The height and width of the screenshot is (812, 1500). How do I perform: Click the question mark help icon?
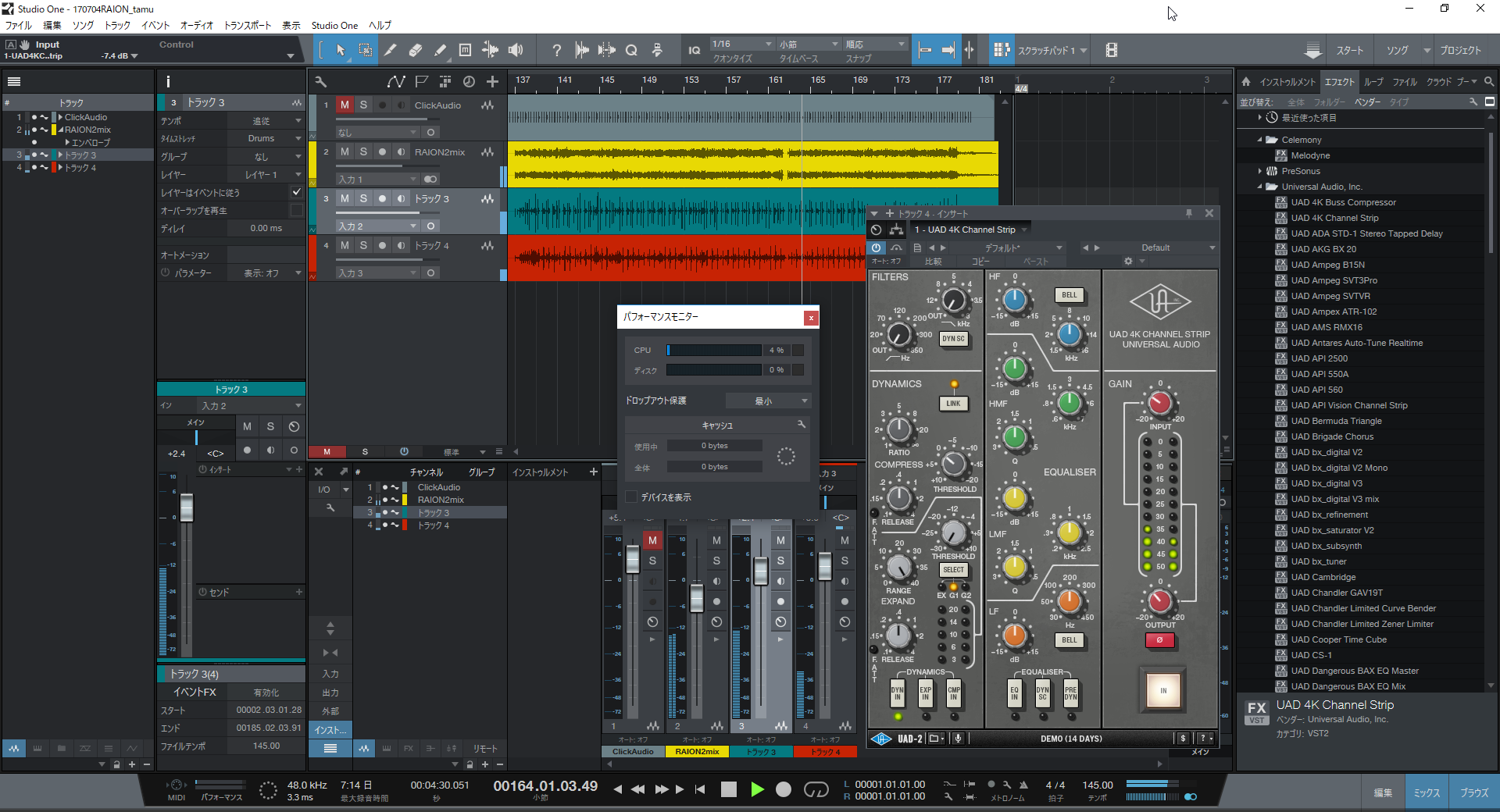pyautogui.click(x=556, y=50)
